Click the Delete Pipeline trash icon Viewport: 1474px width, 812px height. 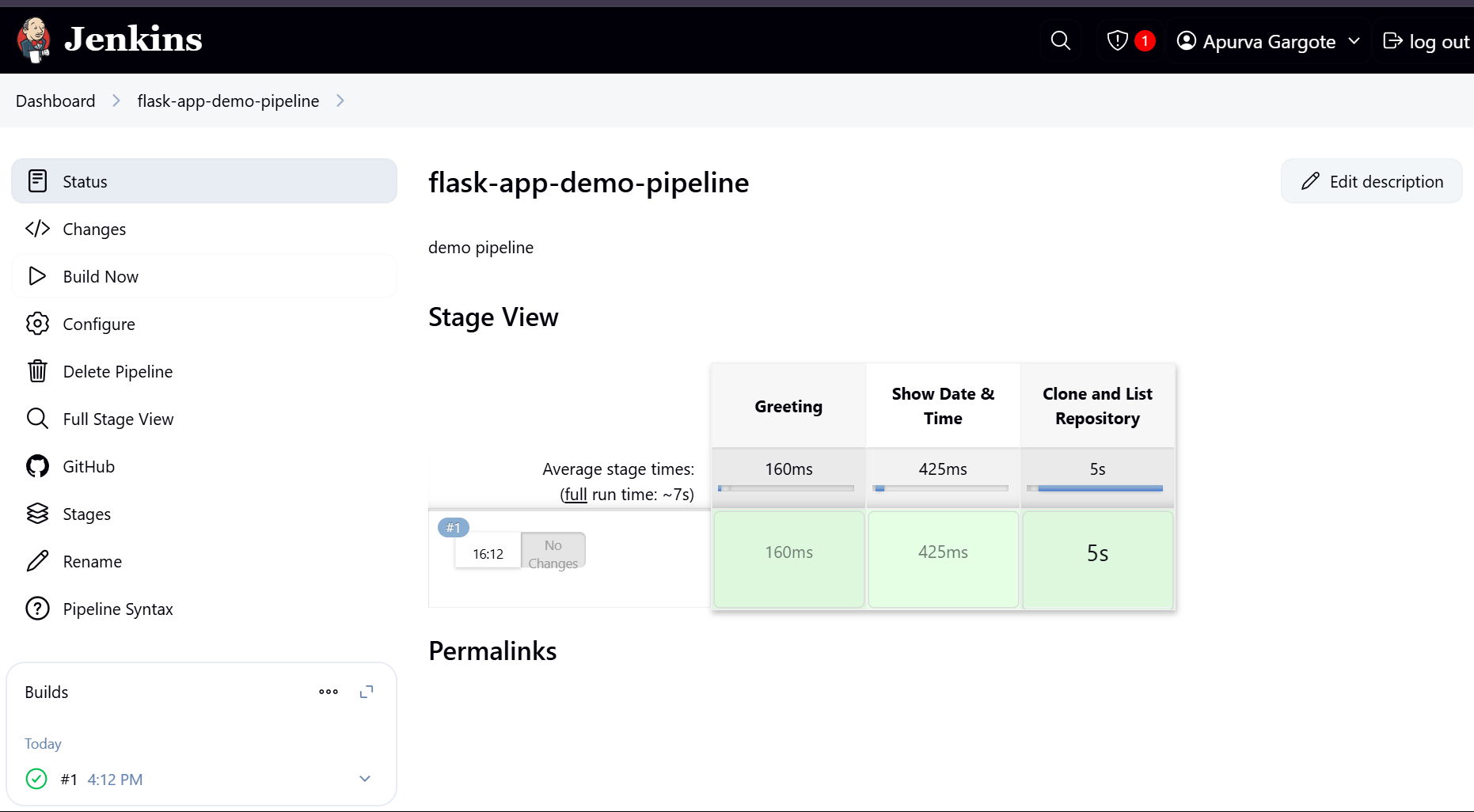coord(37,371)
